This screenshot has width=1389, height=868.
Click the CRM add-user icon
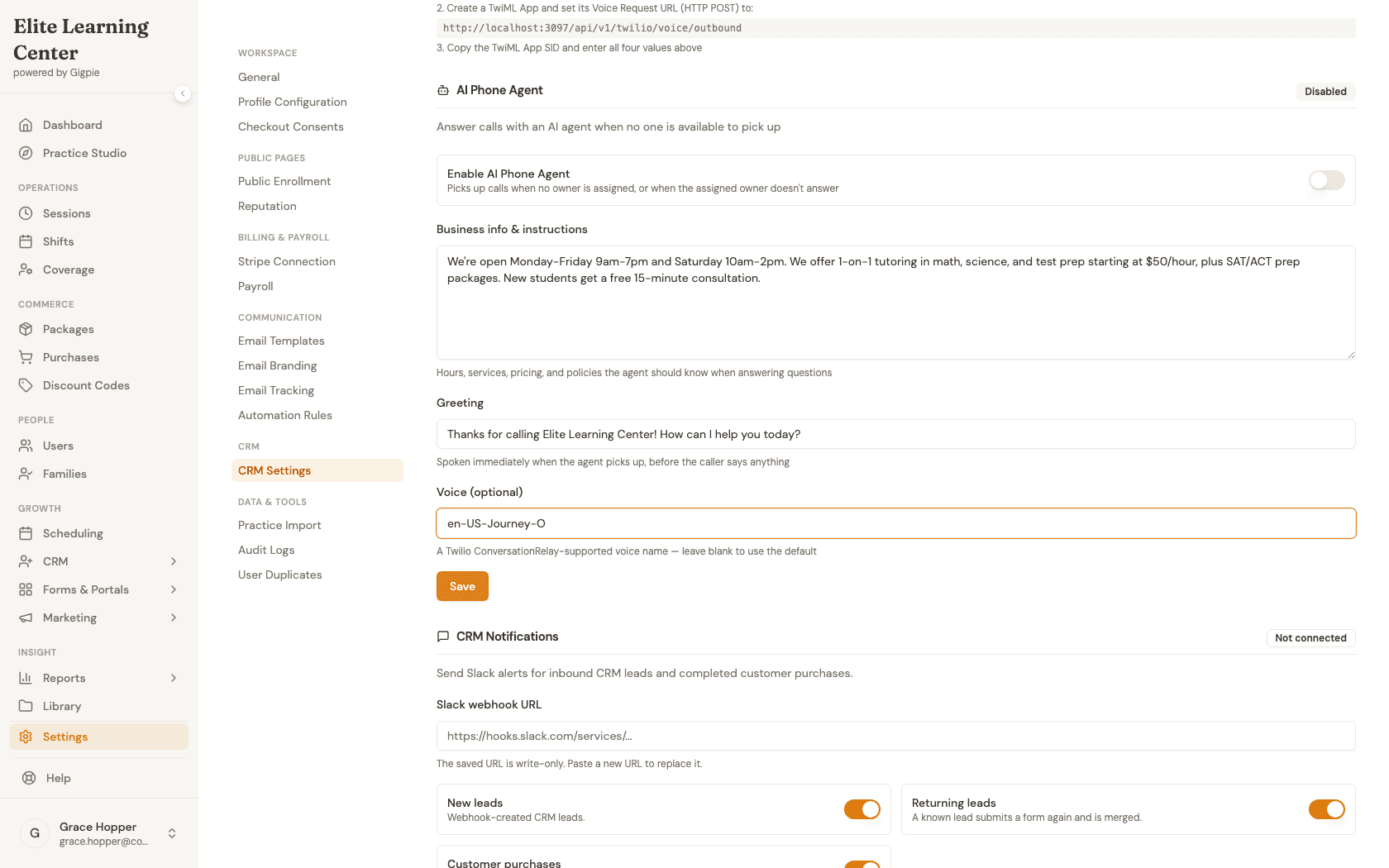coord(26,561)
